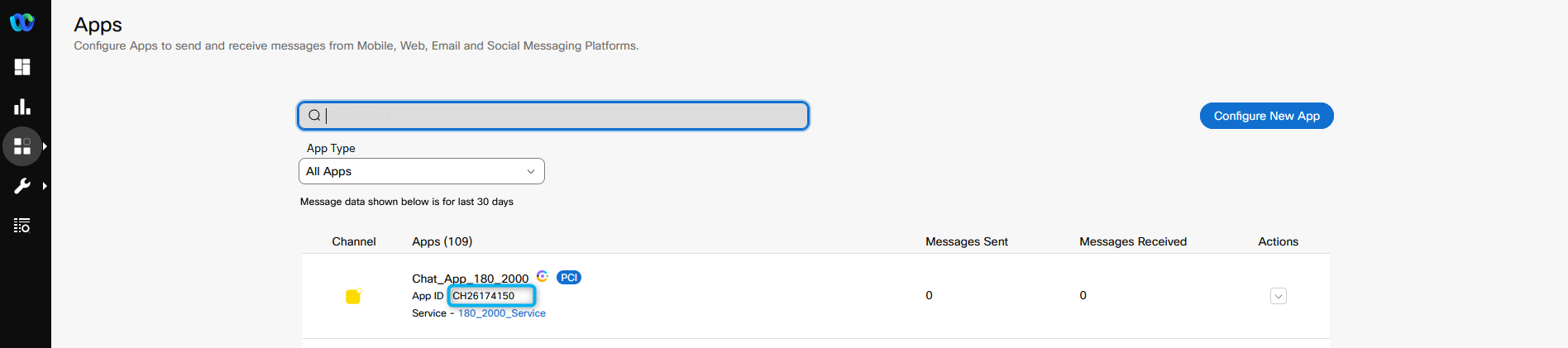Click the Webex logo in the sidebar
This screenshot has width=1568, height=348.
[x=22, y=22]
